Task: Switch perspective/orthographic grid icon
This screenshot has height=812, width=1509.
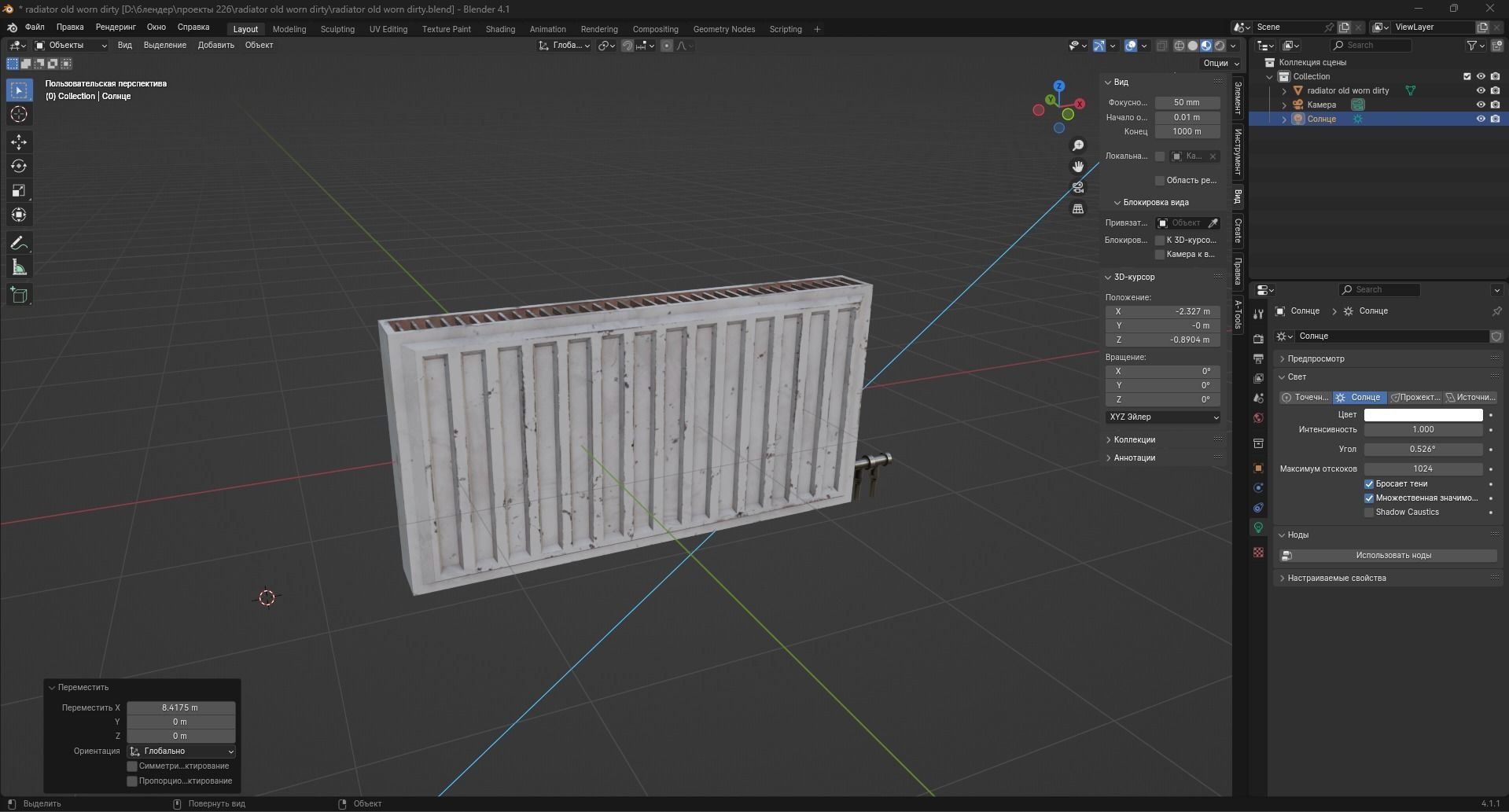Action: click(x=1078, y=208)
